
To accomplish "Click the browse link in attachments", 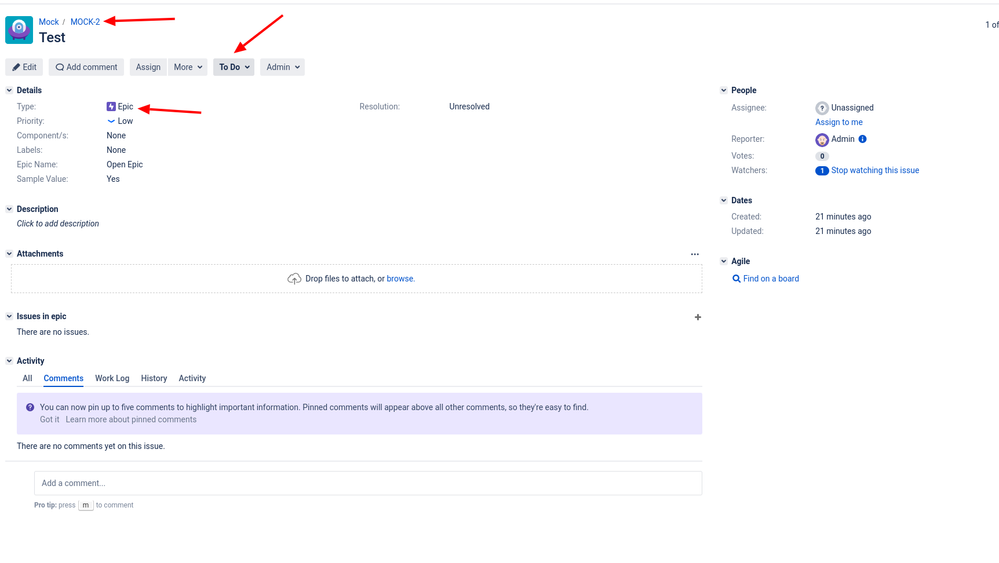I will tap(400, 279).
